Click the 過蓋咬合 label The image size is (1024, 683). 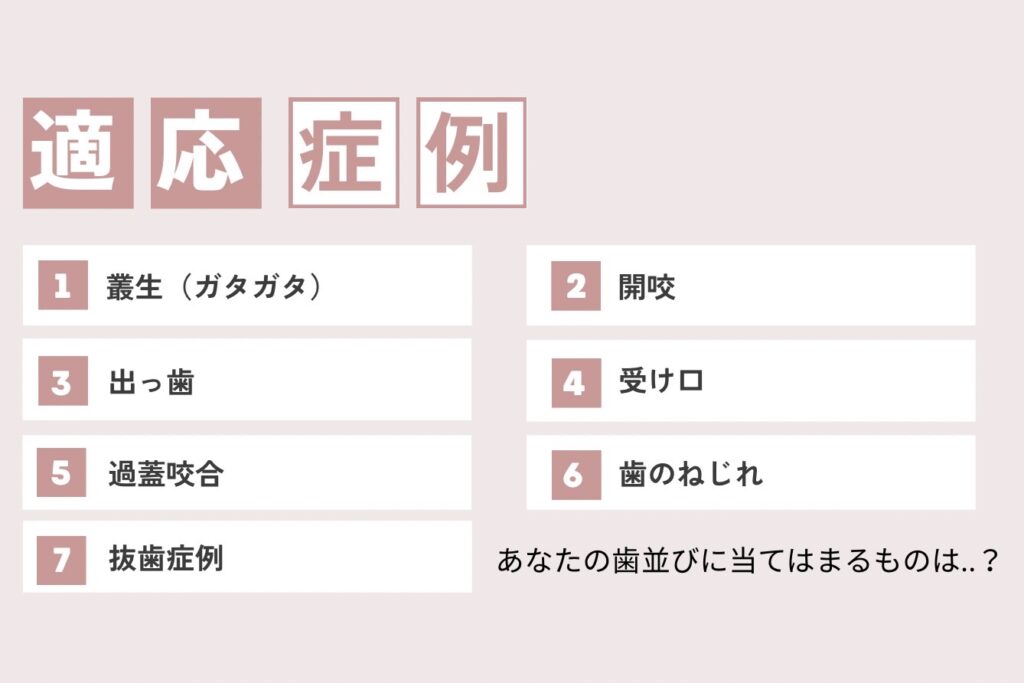tap(165, 474)
